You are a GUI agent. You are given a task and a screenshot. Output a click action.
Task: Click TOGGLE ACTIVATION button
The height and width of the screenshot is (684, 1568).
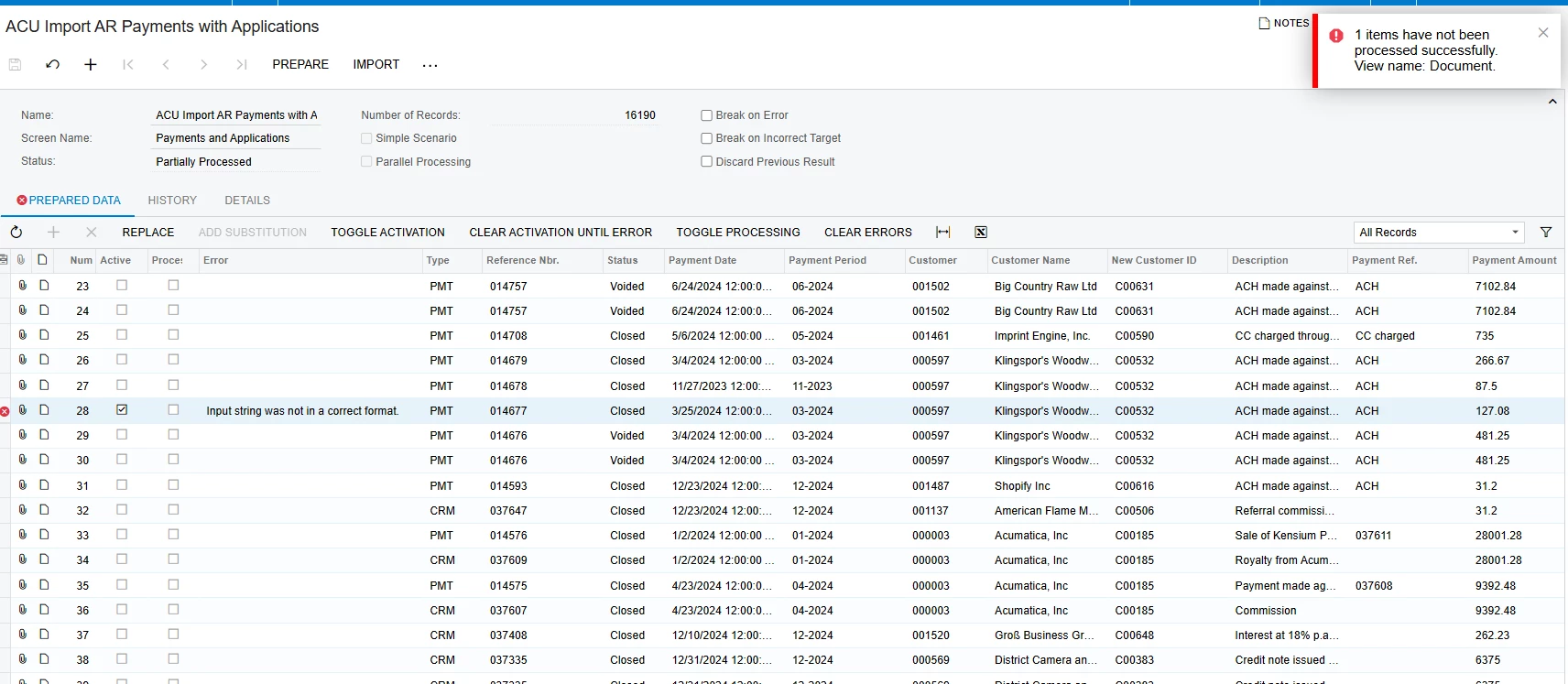coord(388,233)
